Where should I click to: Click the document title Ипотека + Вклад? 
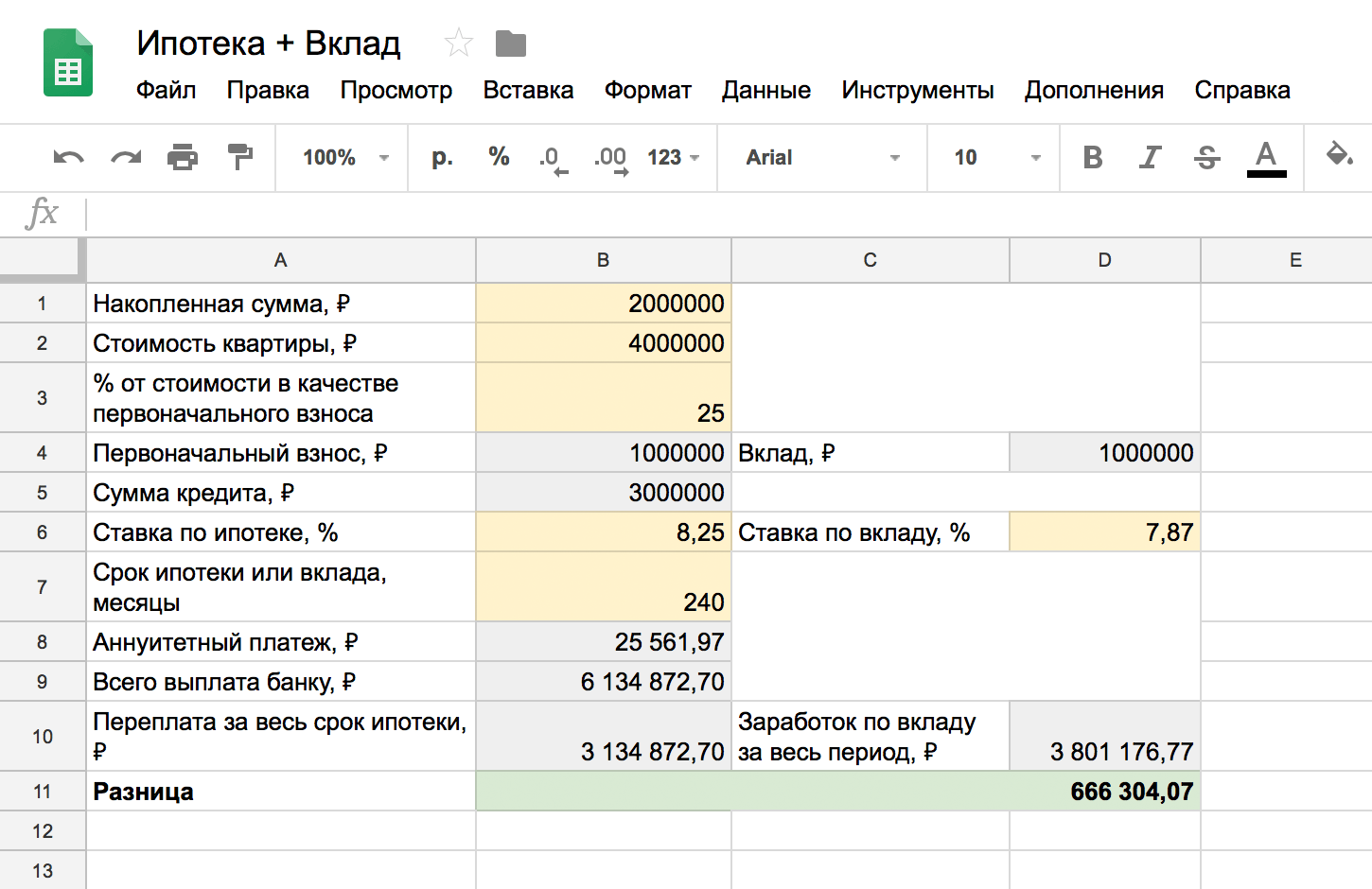point(269,44)
